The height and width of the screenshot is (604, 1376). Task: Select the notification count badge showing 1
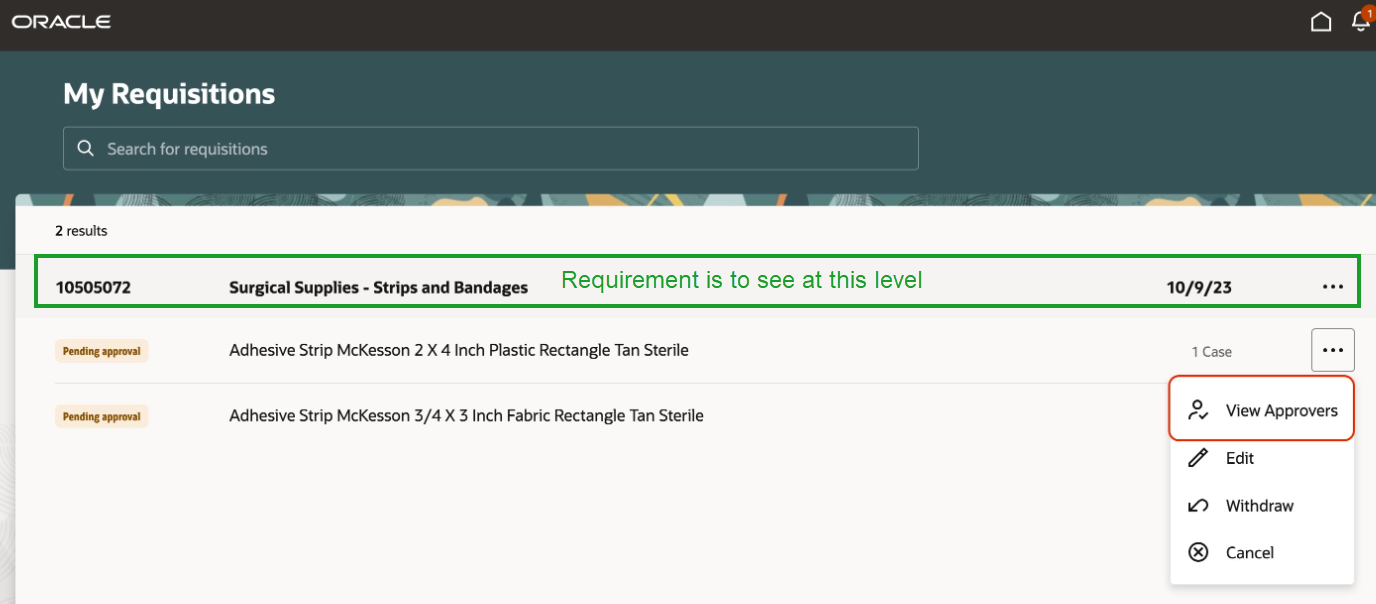click(1368, 12)
